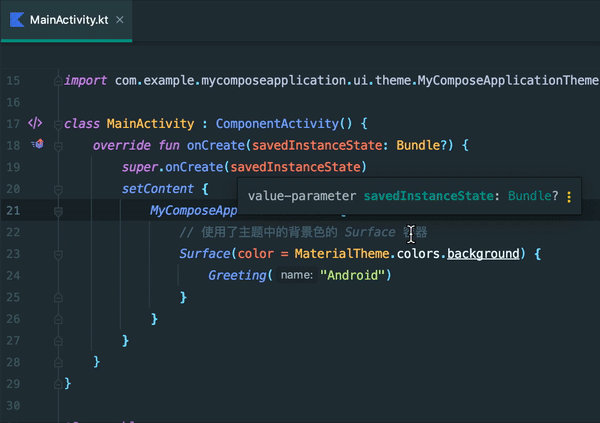Click the name: parameter hint
600x423 pixels.
tap(297, 275)
